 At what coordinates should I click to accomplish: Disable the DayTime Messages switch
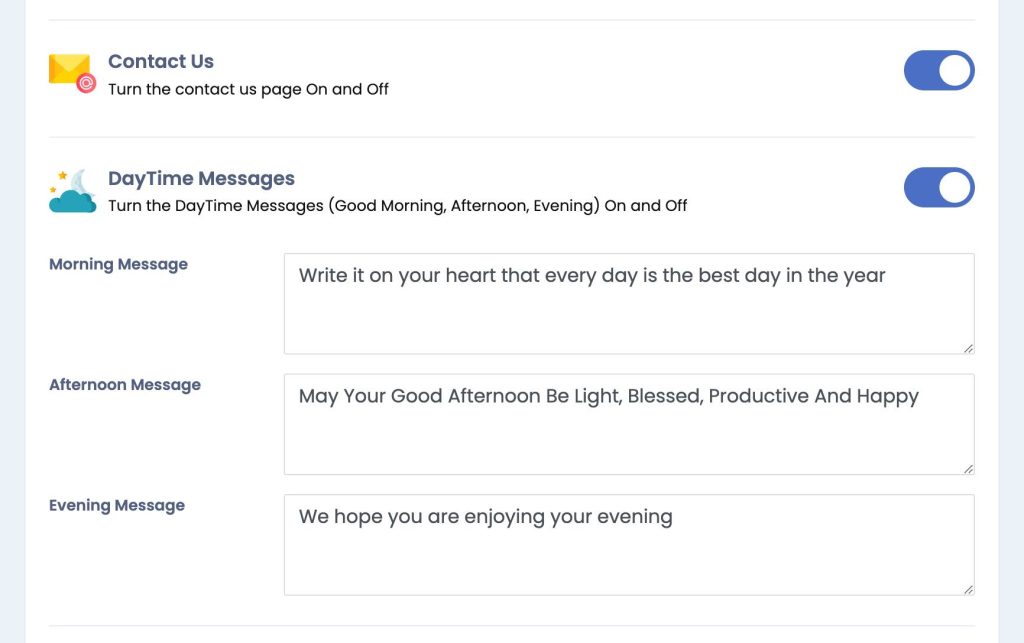click(x=939, y=187)
